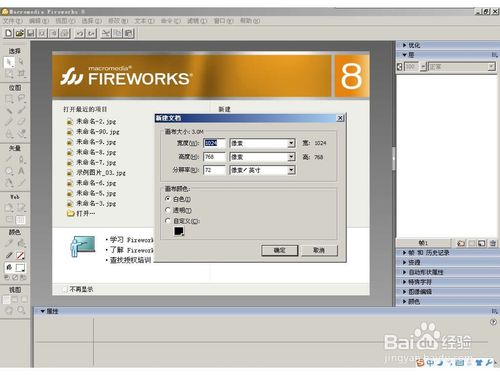Select the Paint Bucket tool
The height and width of the screenshot is (375, 500).
tap(21, 243)
